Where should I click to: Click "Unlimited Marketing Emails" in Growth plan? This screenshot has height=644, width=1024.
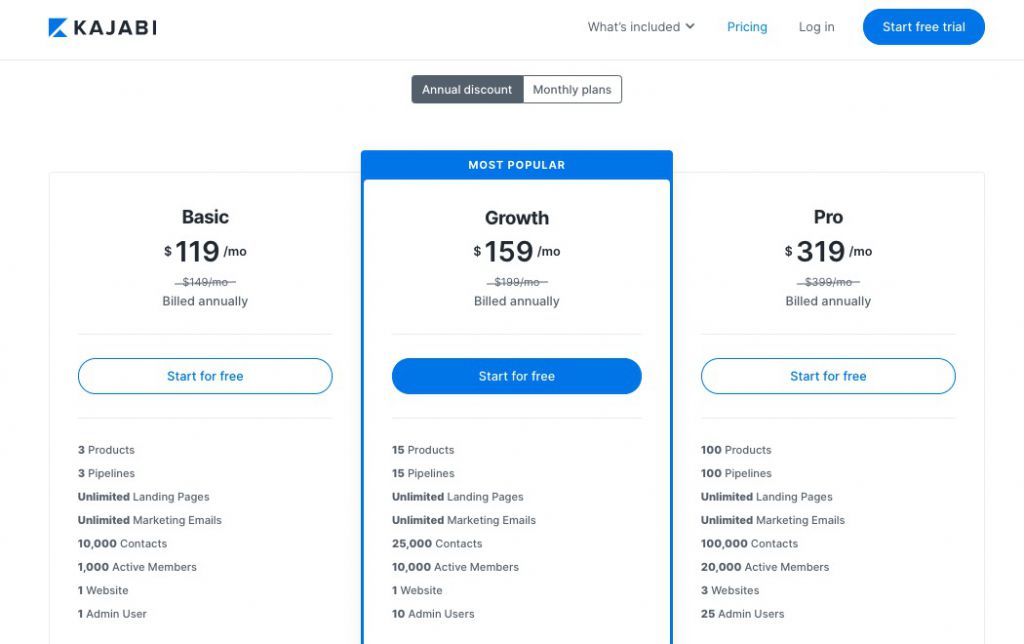[x=464, y=521]
